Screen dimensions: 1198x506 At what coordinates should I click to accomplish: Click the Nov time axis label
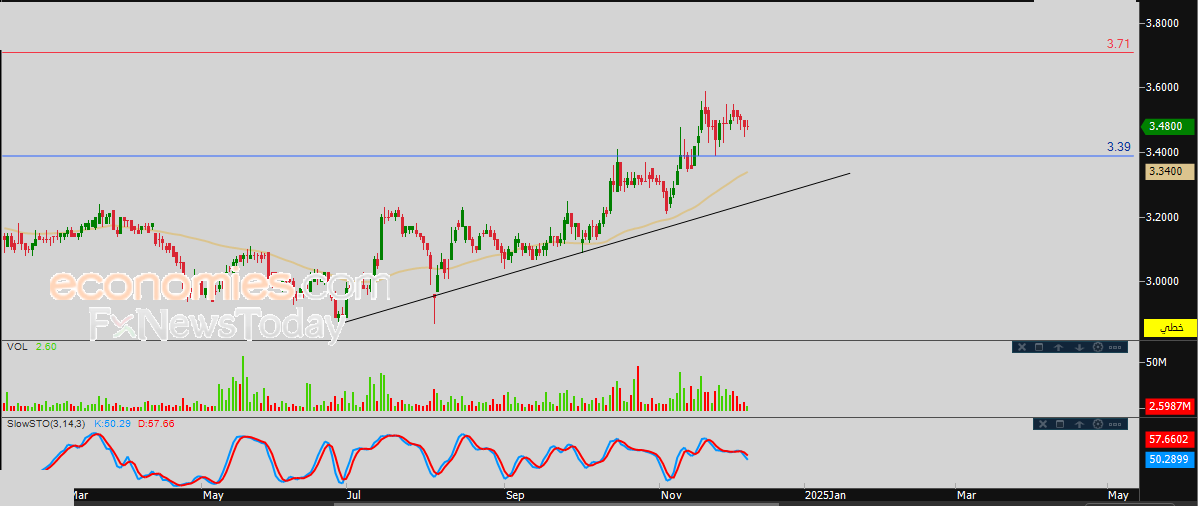[670, 495]
